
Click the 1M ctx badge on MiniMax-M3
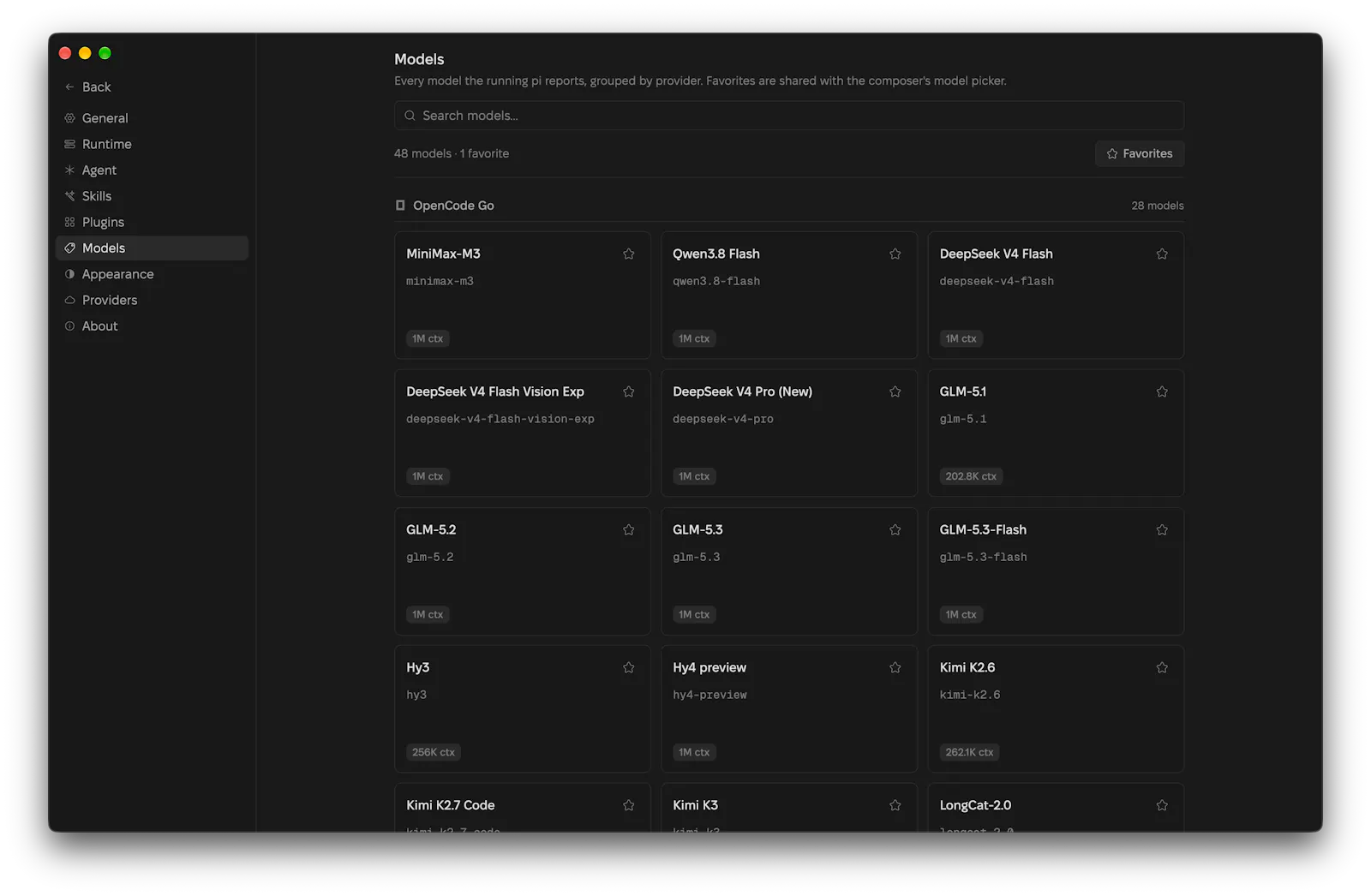pyautogui.click(x=428, y=338)
